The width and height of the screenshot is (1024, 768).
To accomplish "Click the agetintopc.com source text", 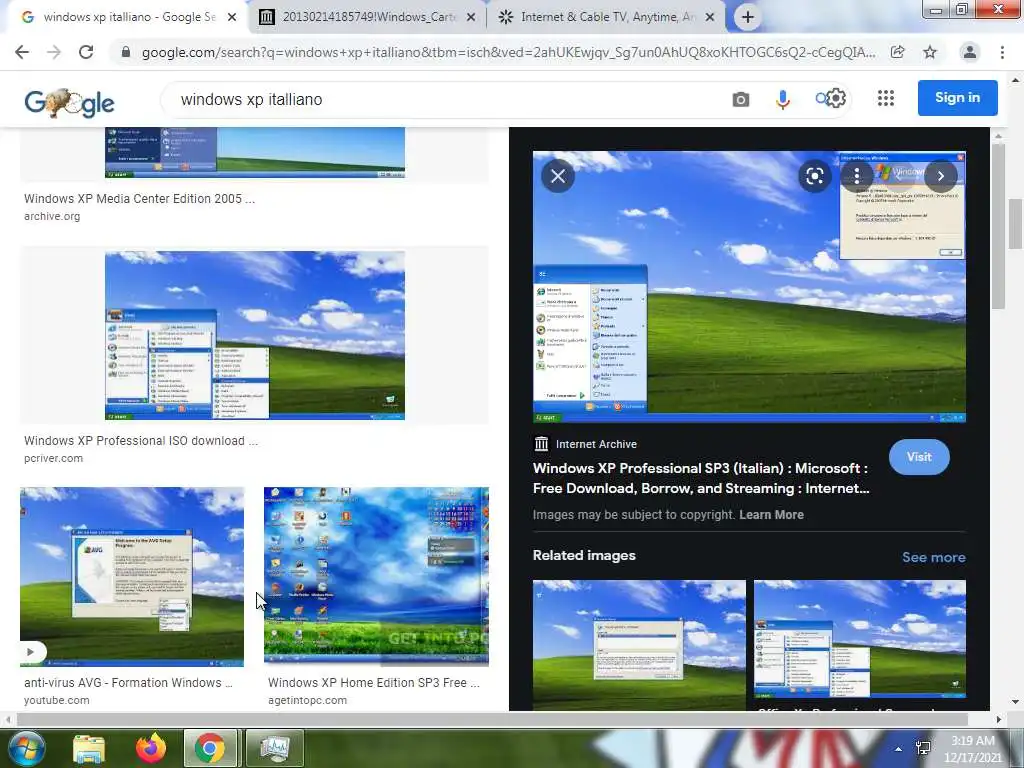I will coord(308,700).
